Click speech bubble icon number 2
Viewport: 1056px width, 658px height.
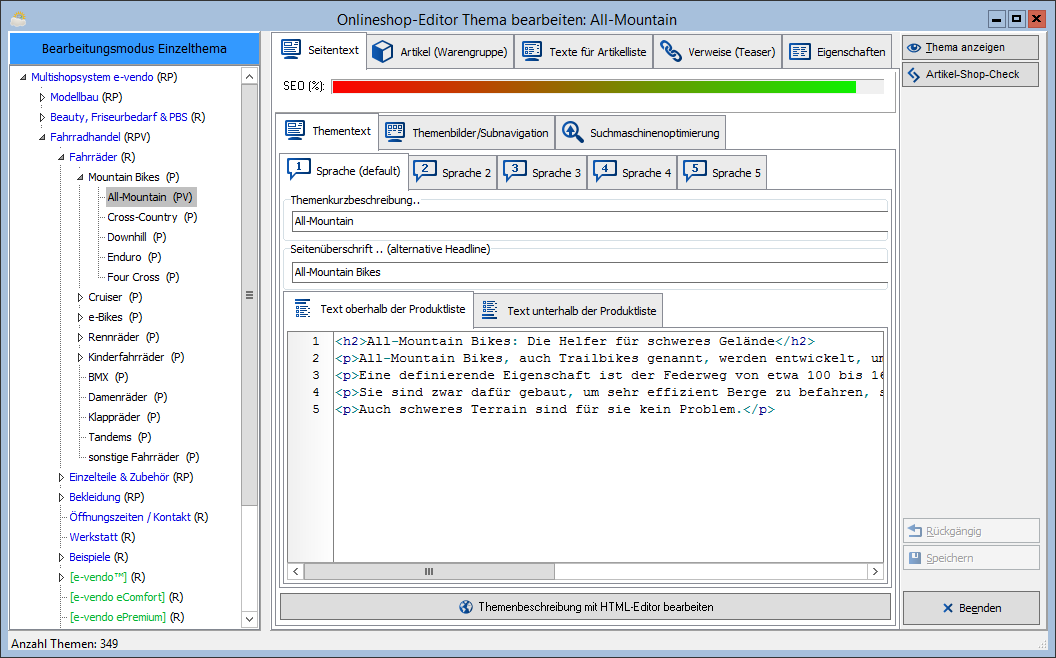425,171
